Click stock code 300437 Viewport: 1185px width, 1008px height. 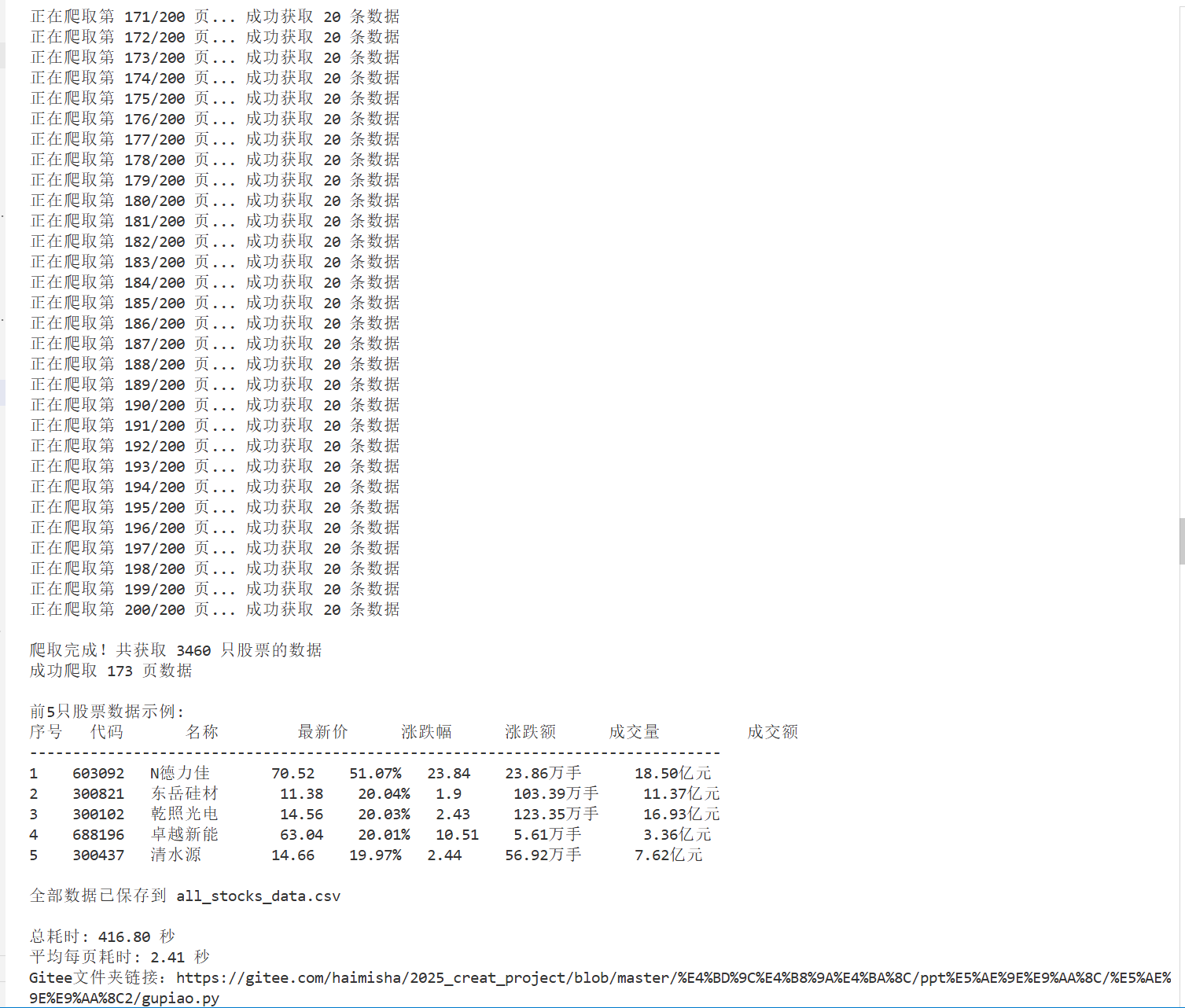tap(98, 855)
